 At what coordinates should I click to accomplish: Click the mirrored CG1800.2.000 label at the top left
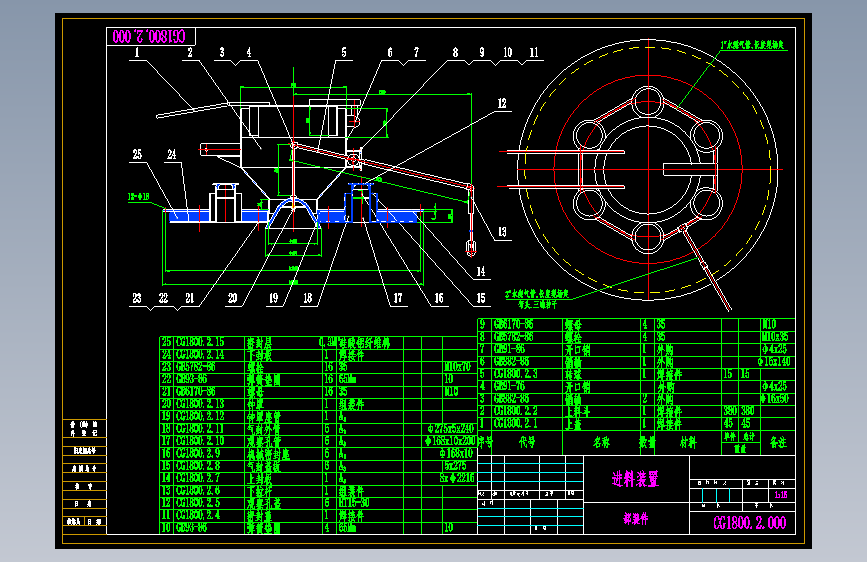149,37
